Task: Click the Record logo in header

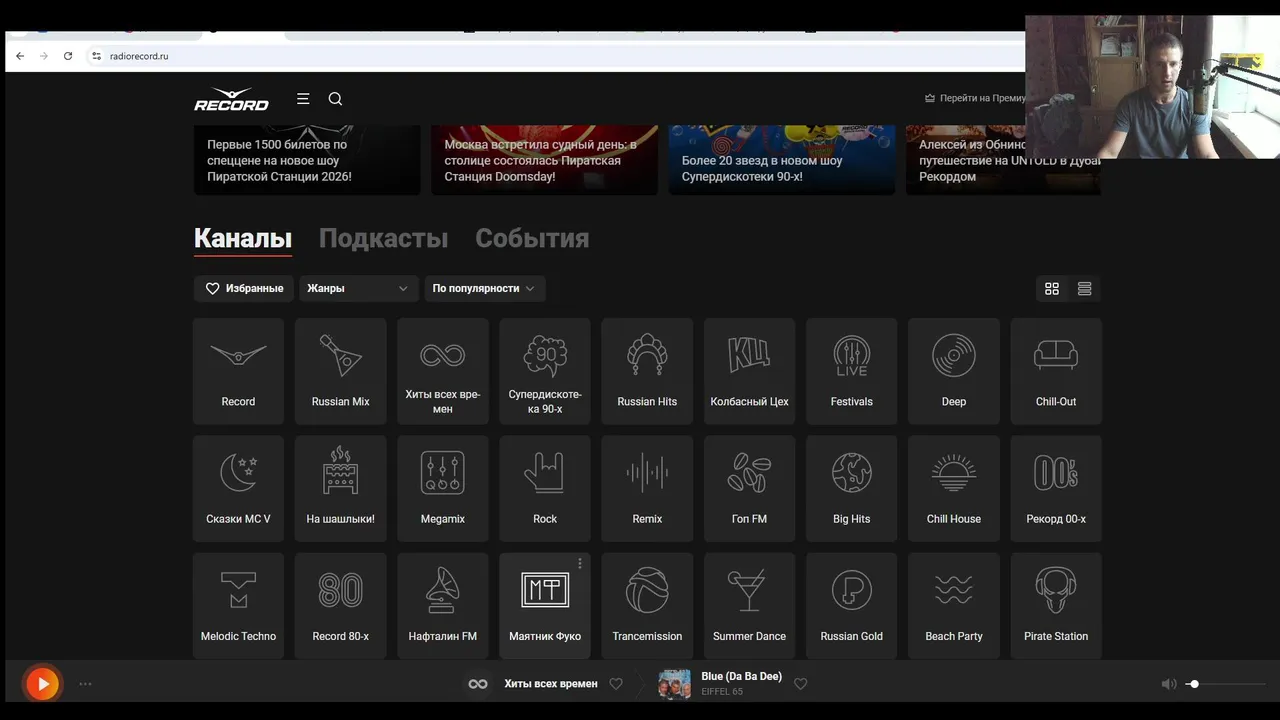Action: click(231, 99)
